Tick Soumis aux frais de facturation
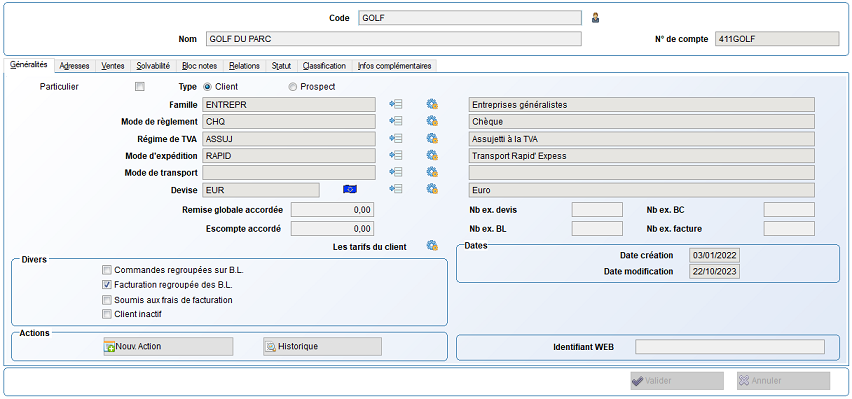This screenshot has width=852, height=399. pos(107,300)
